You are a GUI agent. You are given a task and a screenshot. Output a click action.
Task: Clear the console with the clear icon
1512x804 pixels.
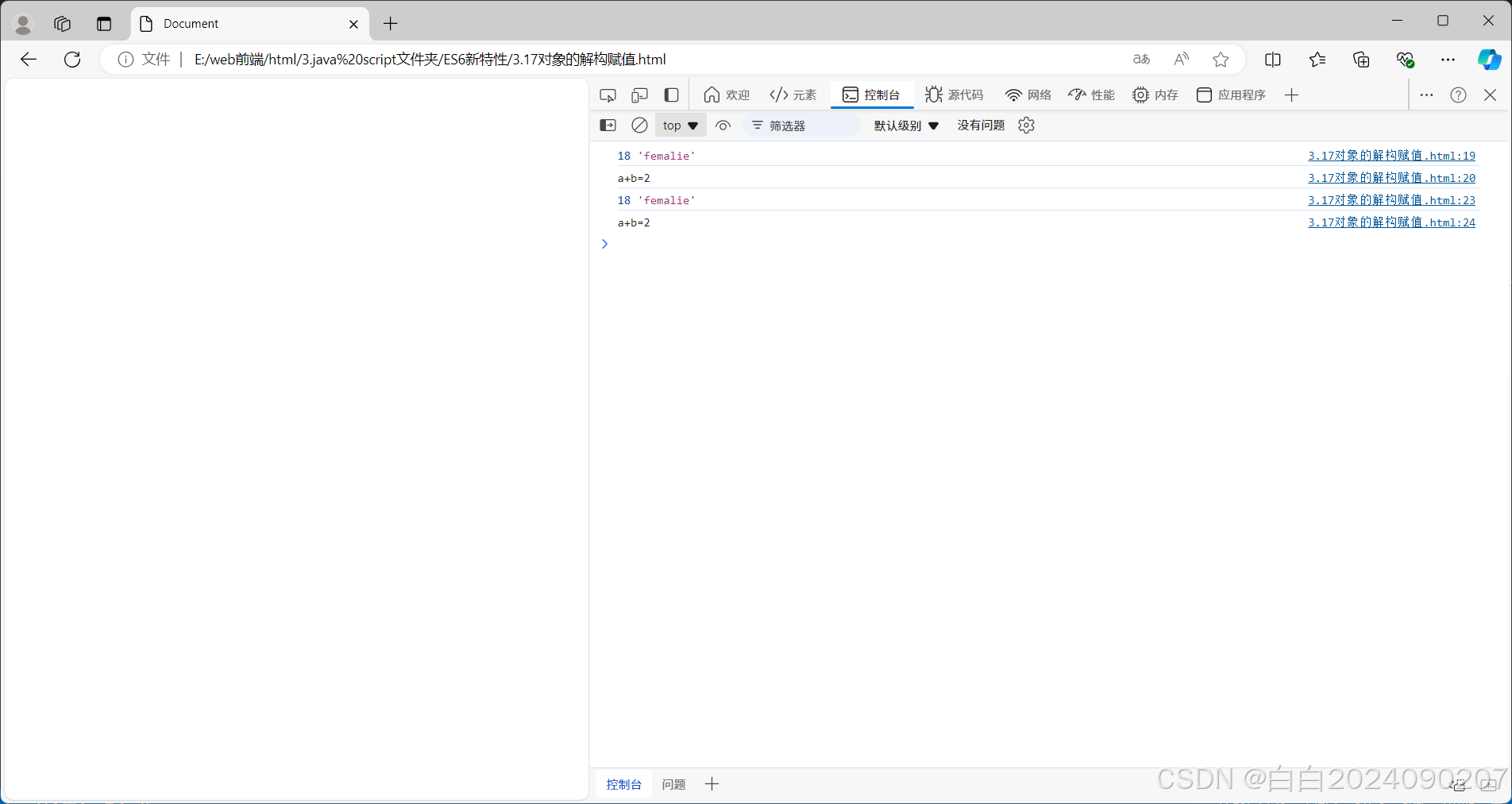639,125
